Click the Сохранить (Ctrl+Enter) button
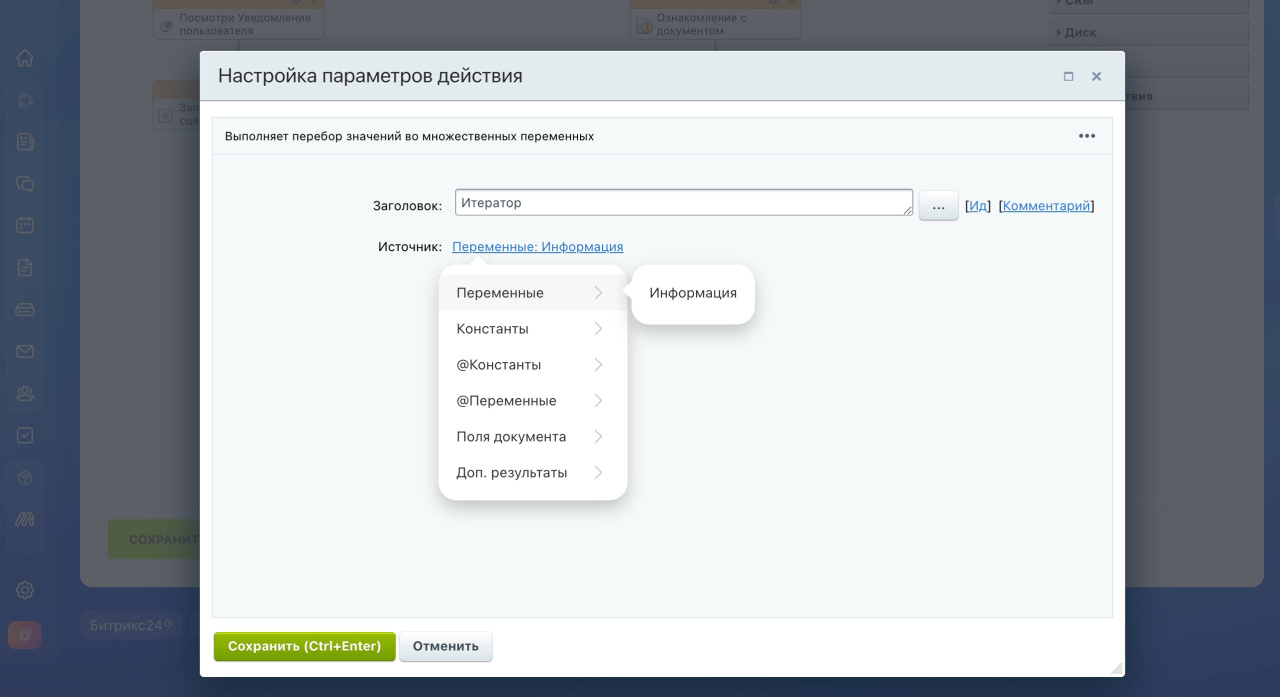This screenshot has height=697, width=1280. point(304,647)
